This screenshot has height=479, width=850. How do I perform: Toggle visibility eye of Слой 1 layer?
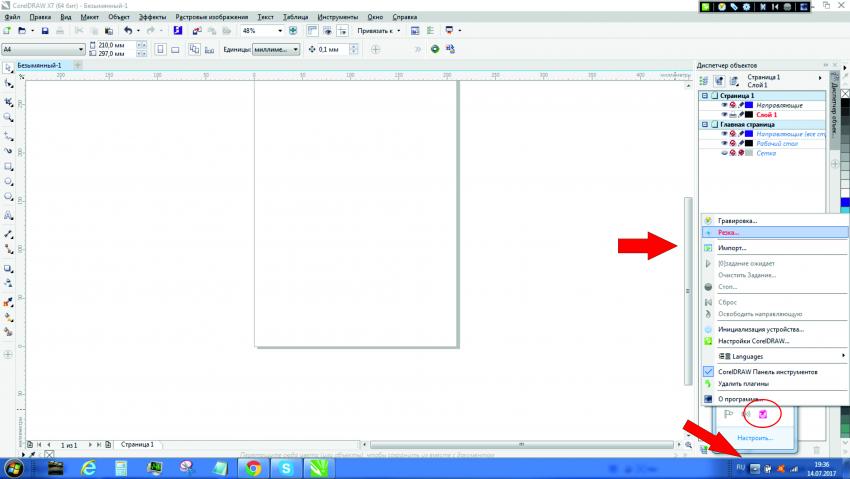point(724,115)
